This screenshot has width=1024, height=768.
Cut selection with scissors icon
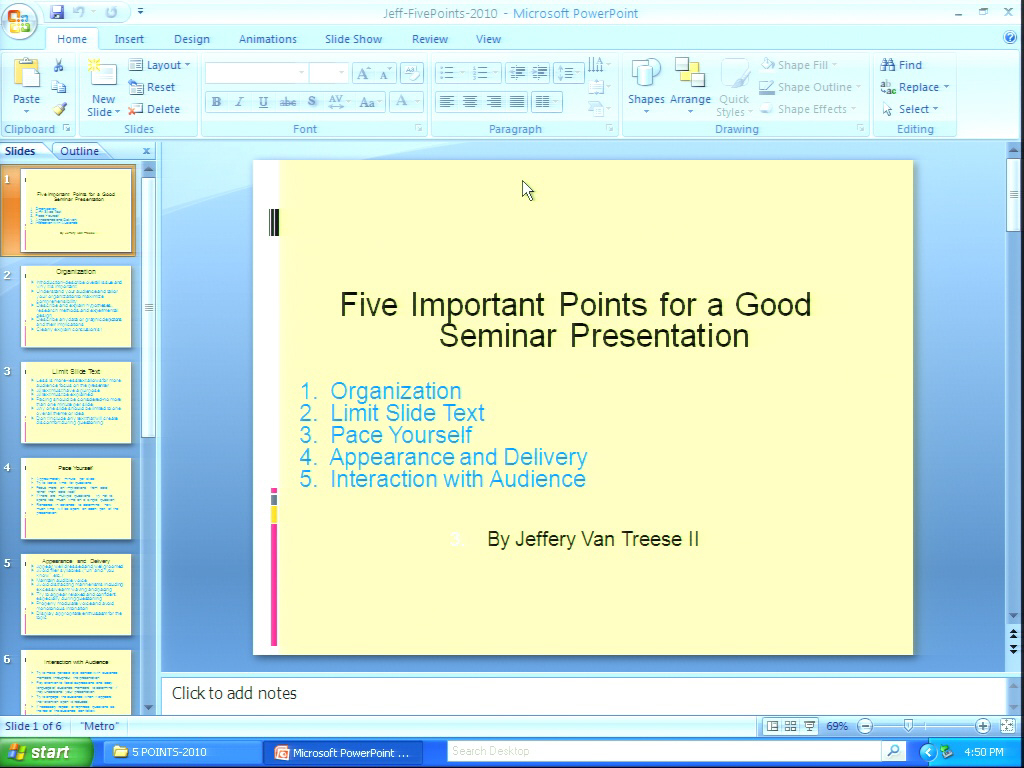(x=58, y=65)
